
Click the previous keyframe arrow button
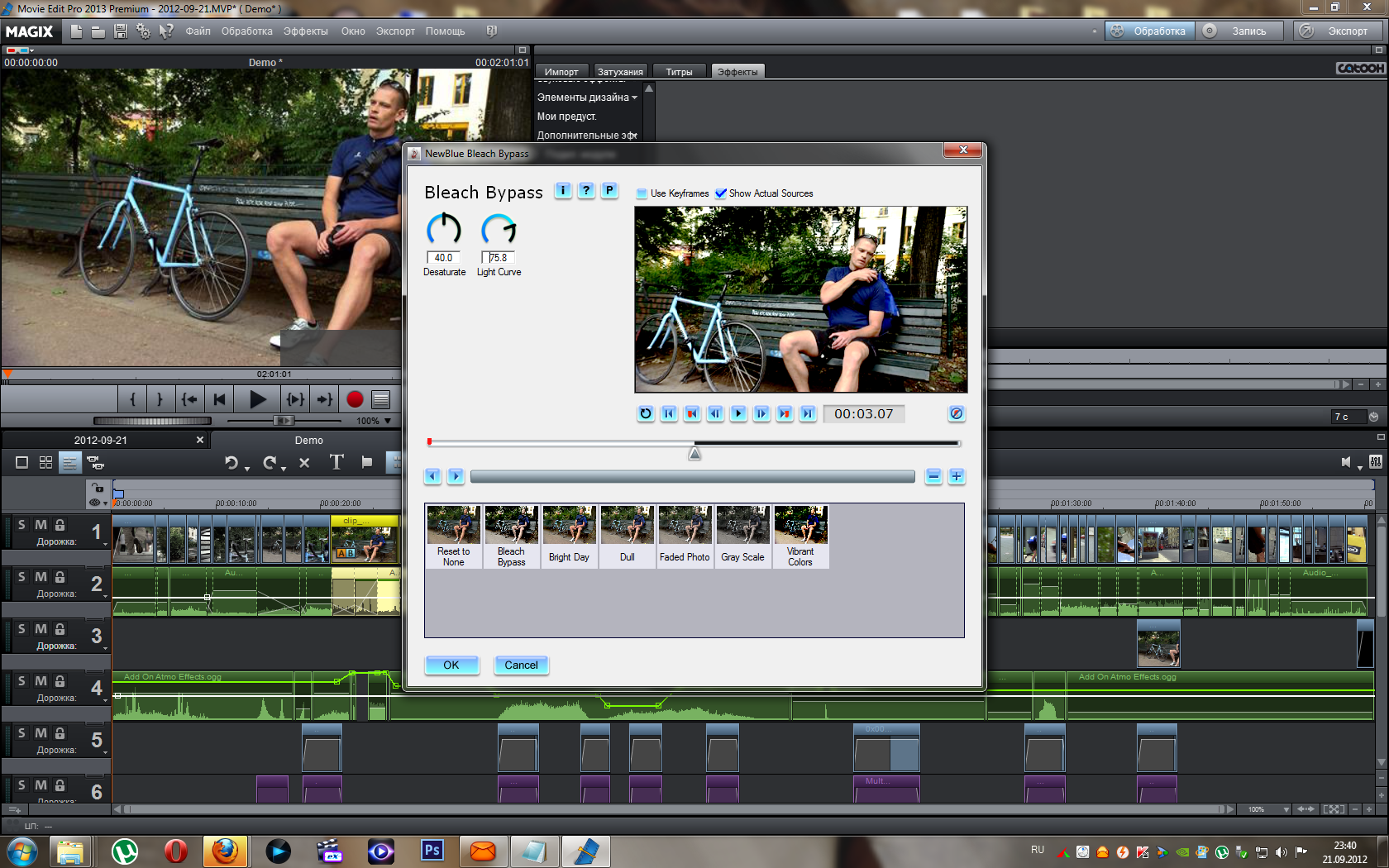click(x=432, y=476)
